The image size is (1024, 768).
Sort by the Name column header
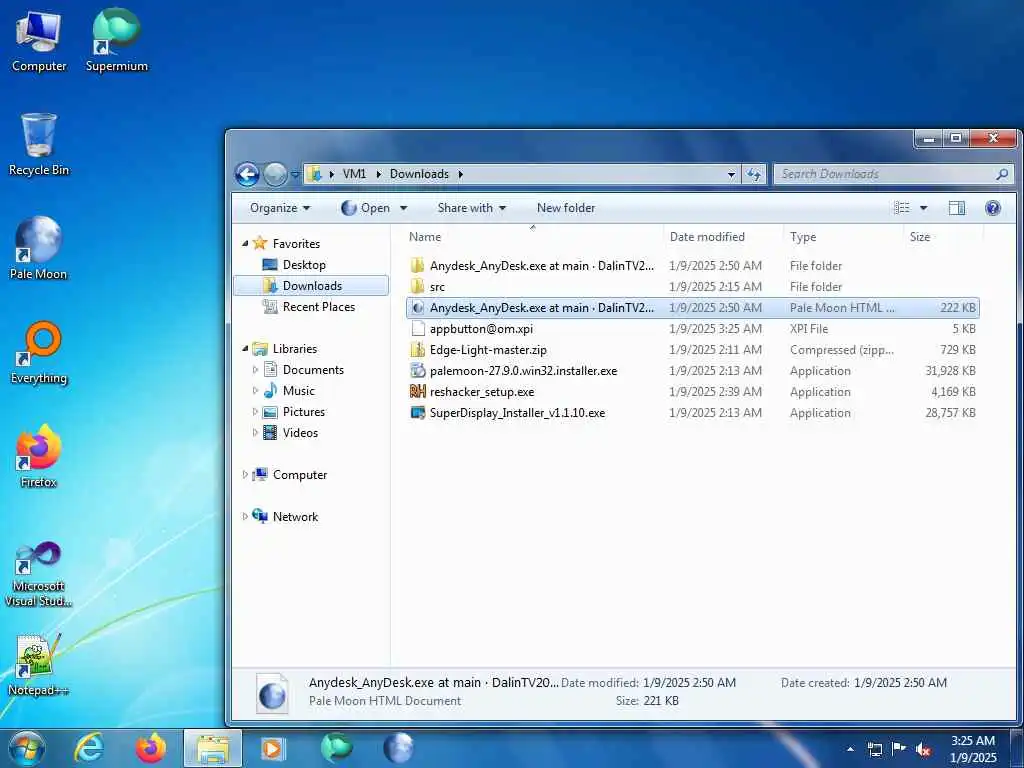click(x=533, y=237)
